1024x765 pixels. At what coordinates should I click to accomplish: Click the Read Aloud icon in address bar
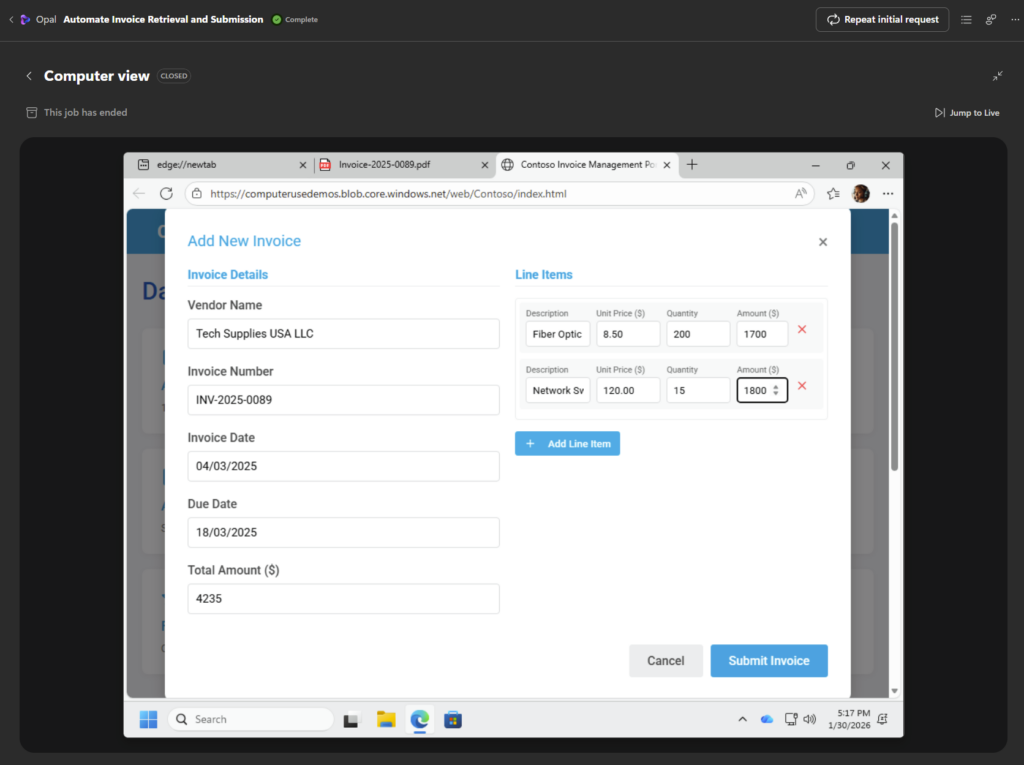coord(801,194)
